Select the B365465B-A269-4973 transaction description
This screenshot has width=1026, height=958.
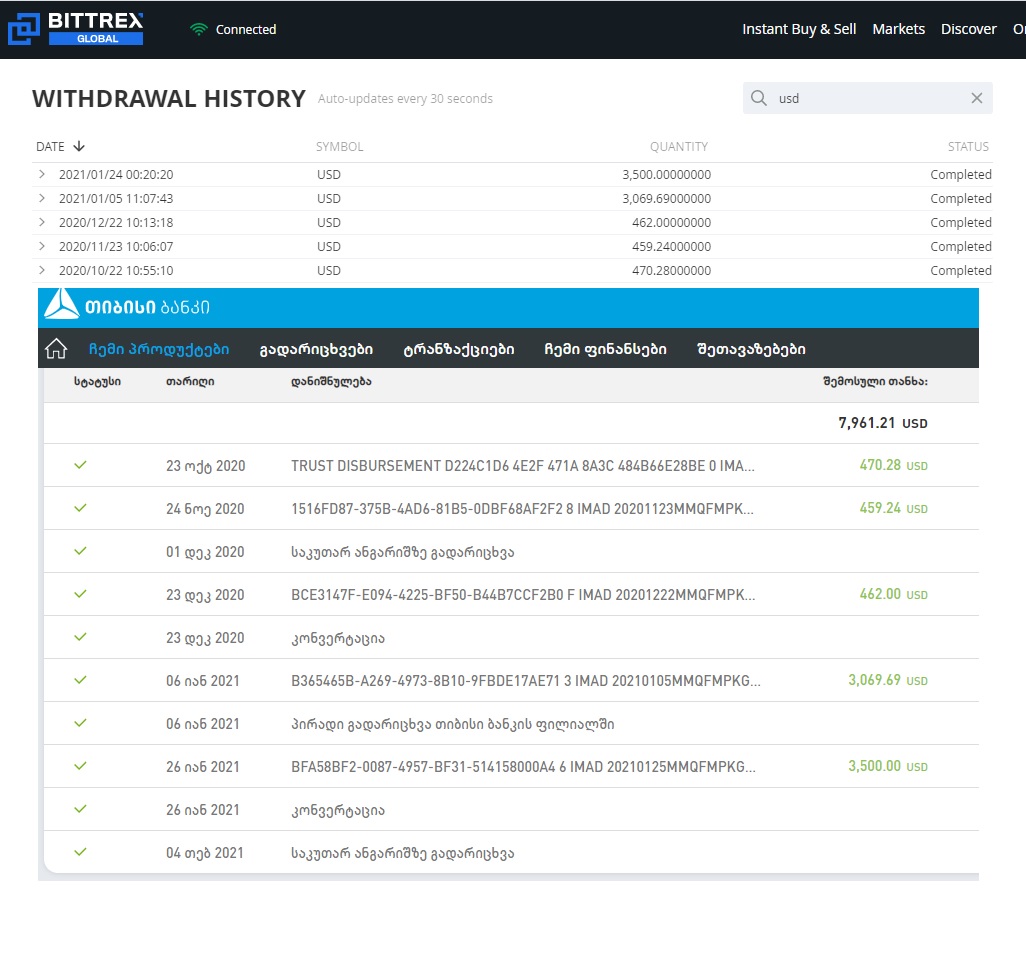[x=525, y=681]
